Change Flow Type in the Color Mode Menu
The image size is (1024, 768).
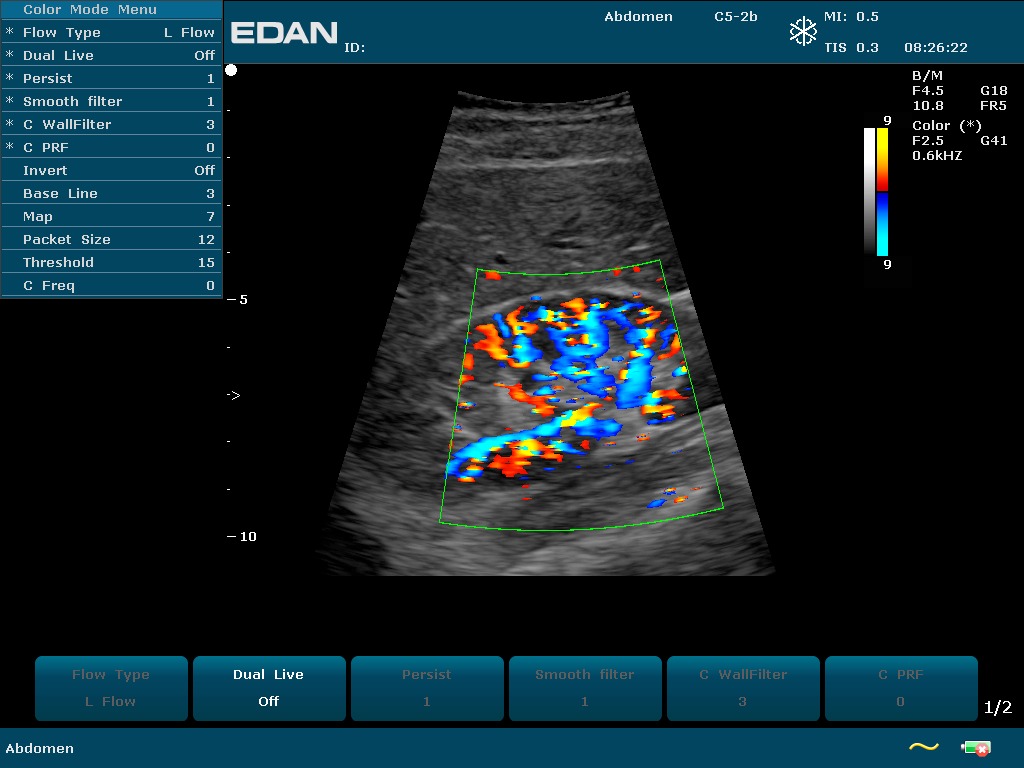point(111,33)
